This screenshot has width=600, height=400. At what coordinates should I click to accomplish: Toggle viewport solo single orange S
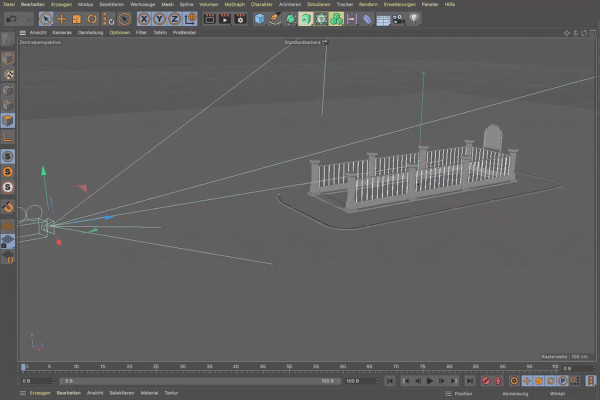point(8,172)
